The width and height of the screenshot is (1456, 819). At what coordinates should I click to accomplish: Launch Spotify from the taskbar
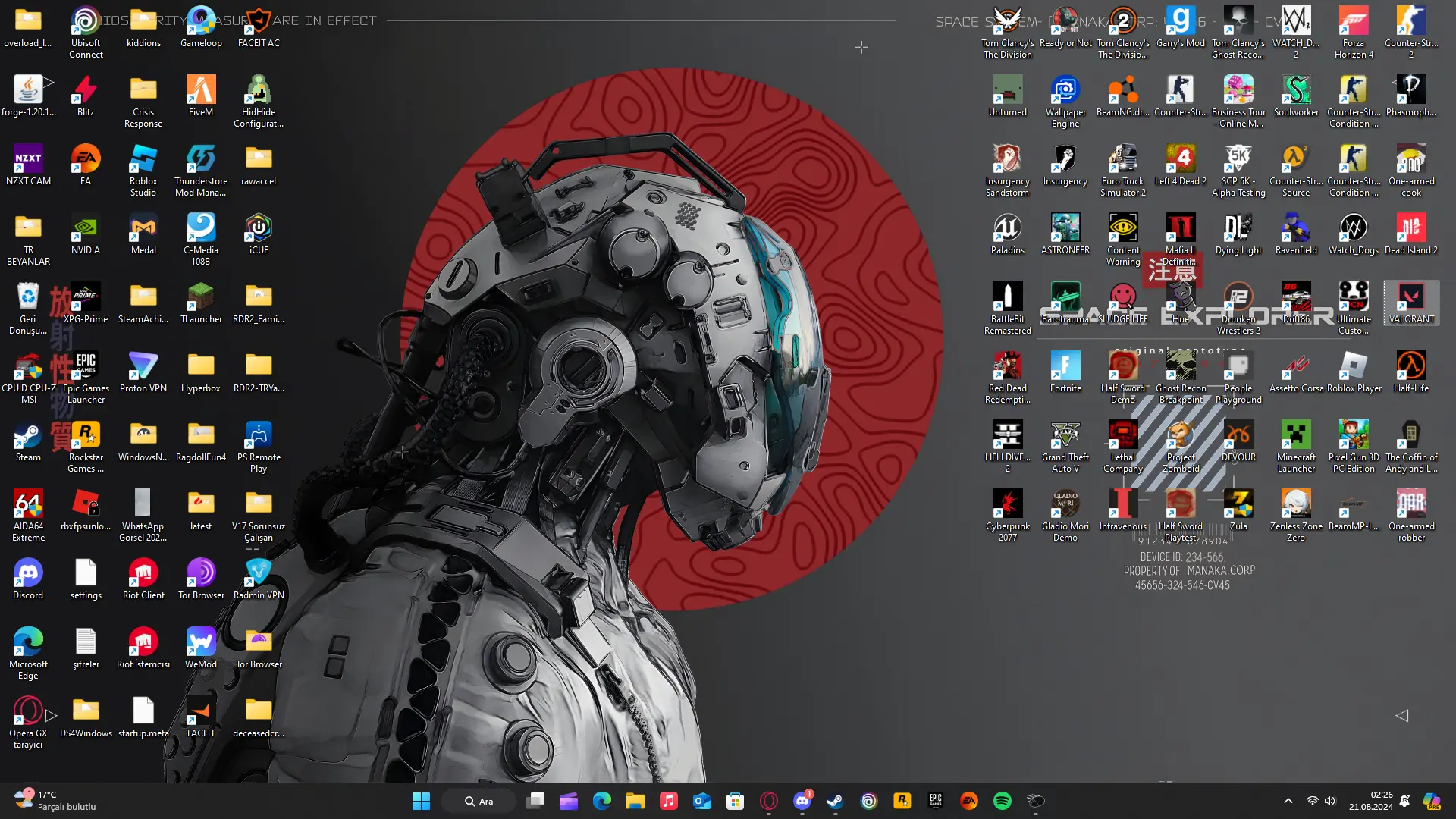[x=1003, y=801]
